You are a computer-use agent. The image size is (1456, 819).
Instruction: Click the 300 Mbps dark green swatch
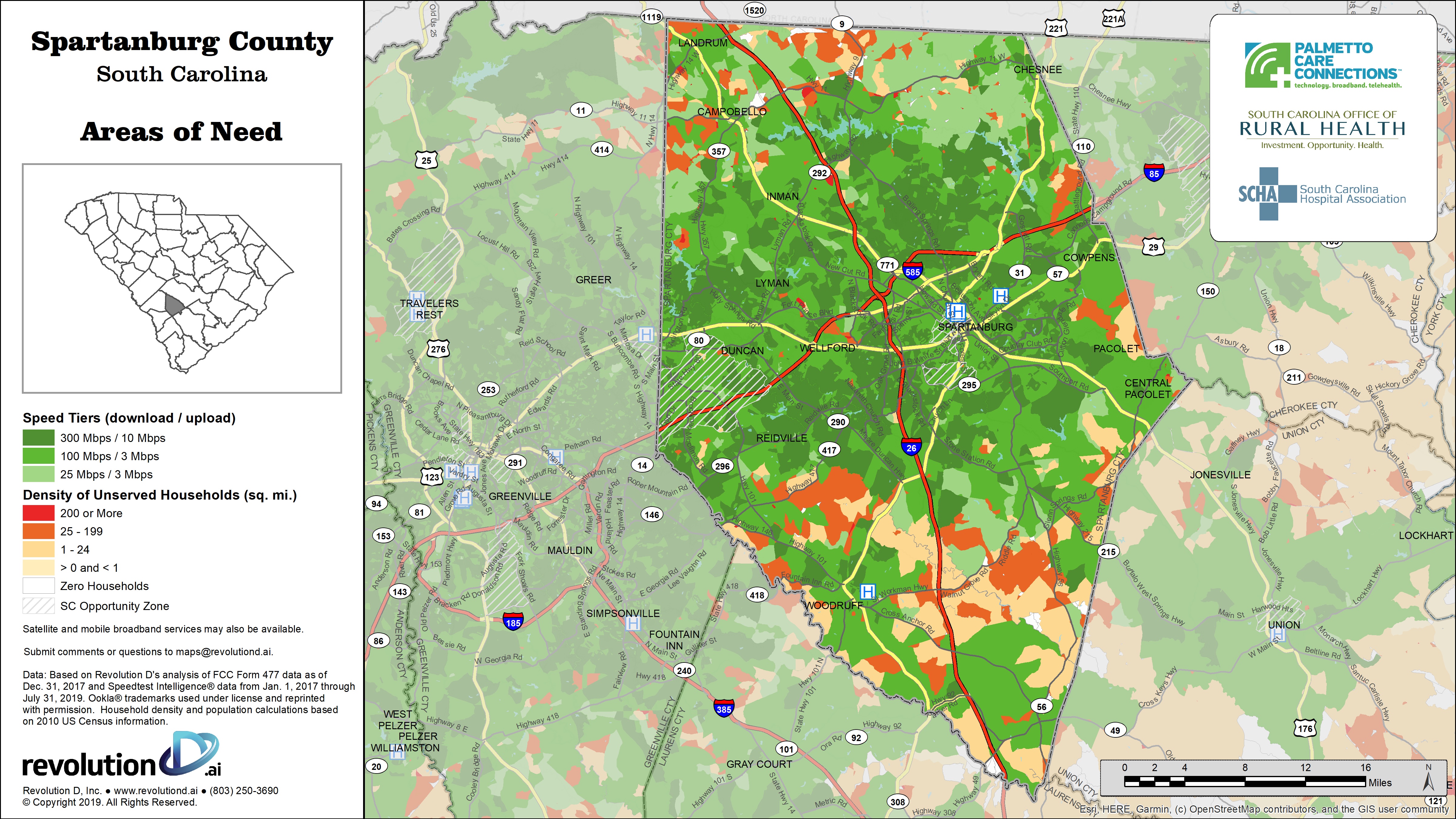(x=39, y=437)
